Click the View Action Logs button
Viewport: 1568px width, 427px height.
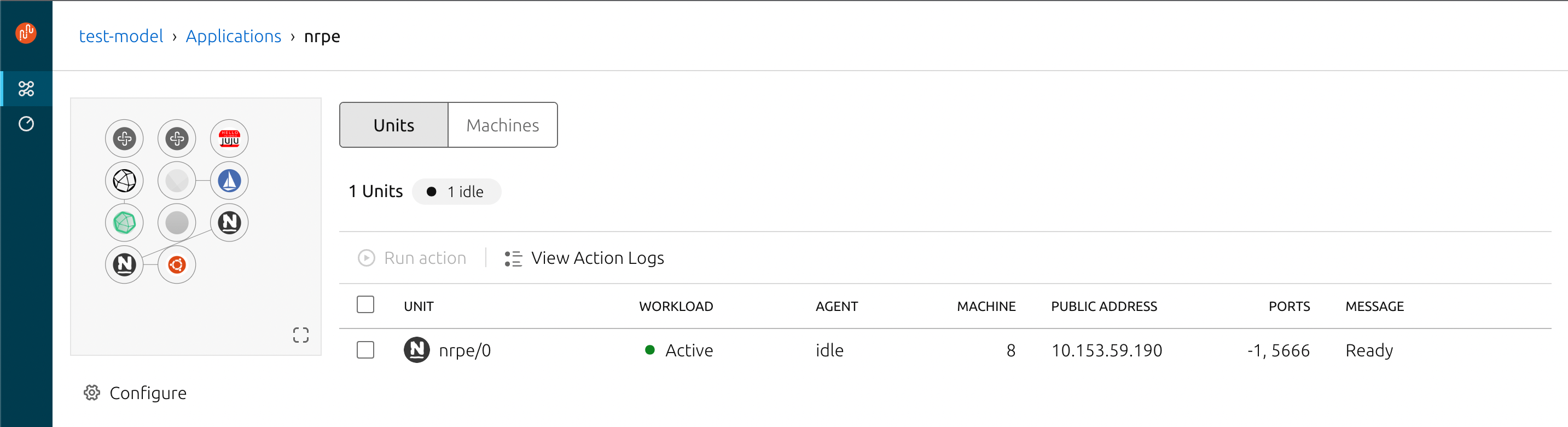(x=598, y=258)
